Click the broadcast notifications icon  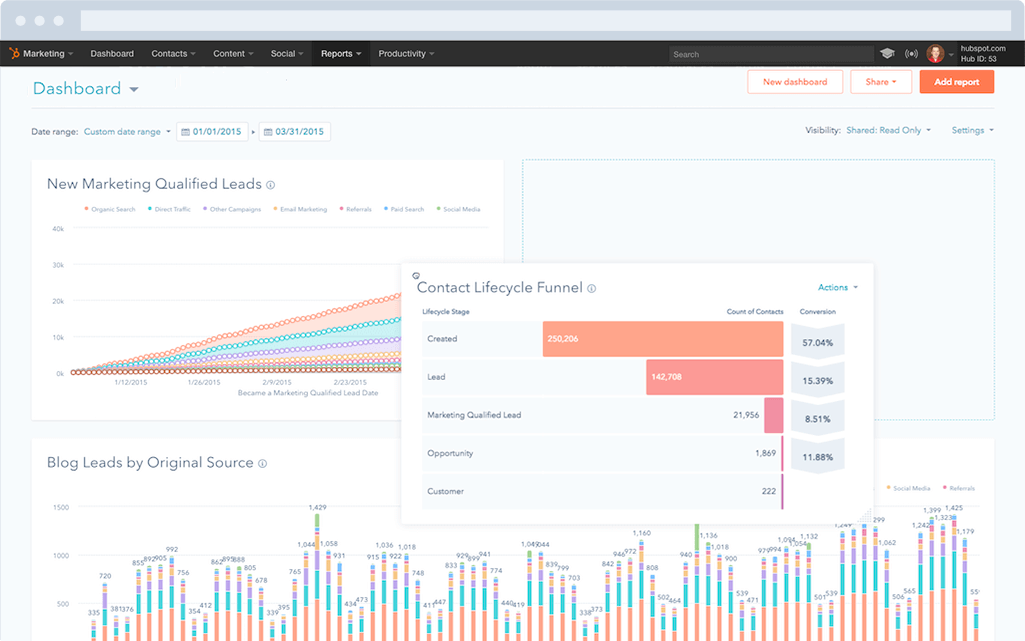(x=911, y=54)
